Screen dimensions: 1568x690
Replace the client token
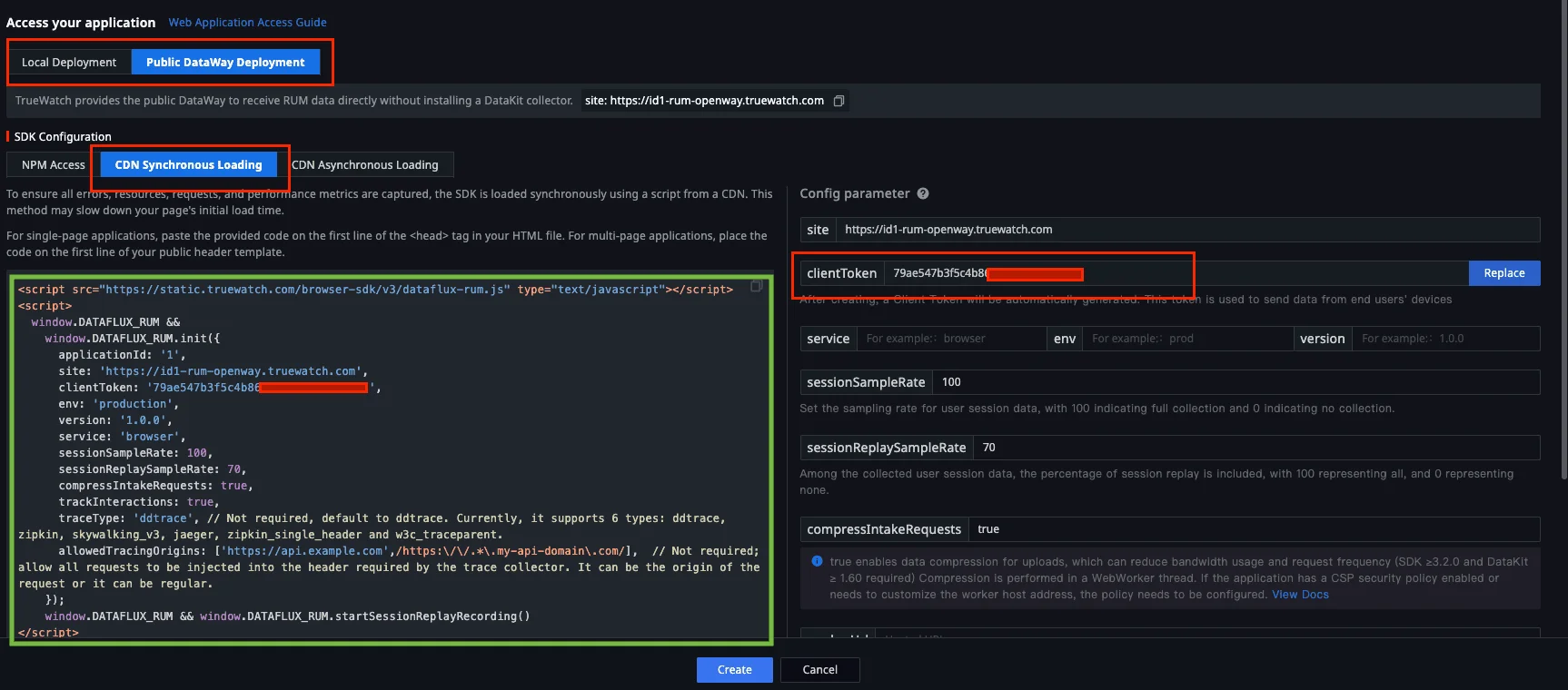point(1503,273)
